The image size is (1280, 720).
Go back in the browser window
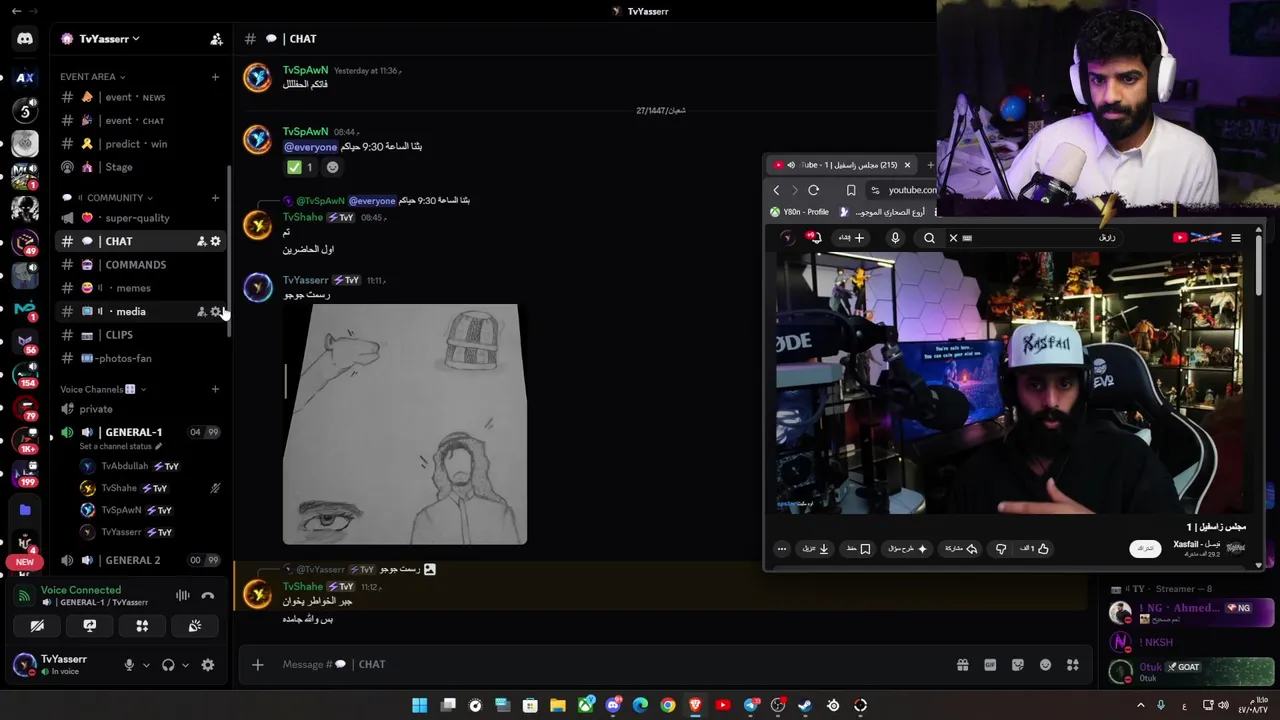(776, 190)
